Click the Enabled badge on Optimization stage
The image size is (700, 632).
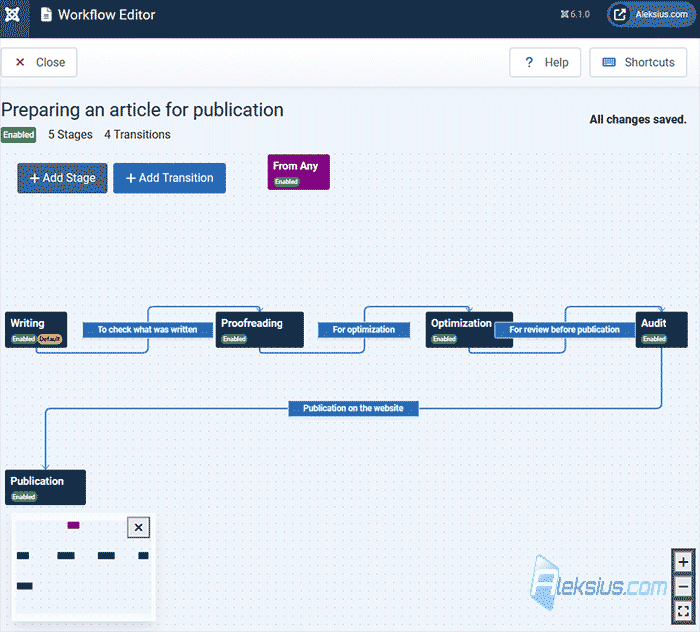445,339
